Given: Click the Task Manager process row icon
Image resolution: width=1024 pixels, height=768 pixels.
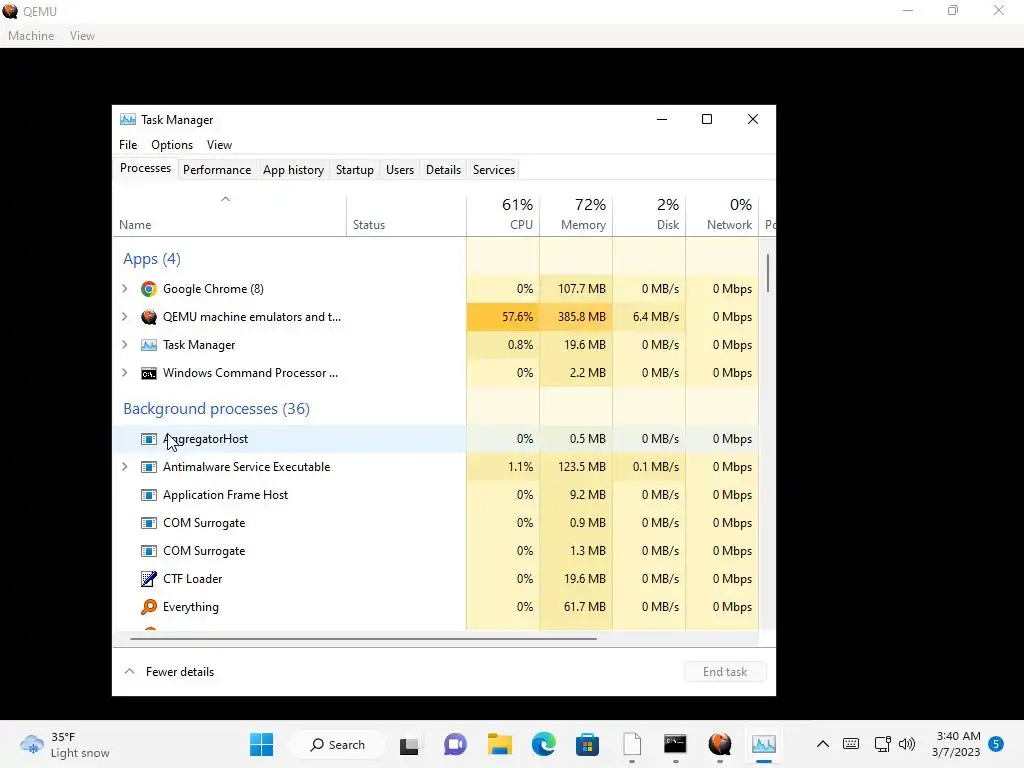Looking at the screenshot, I should 149,345.
